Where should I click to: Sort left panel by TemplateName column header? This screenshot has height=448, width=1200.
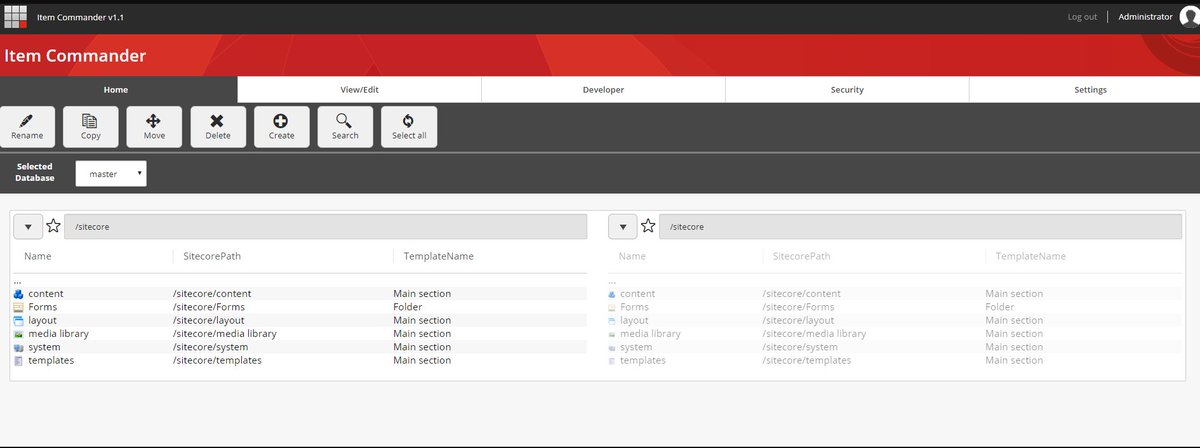pos(438,256)
